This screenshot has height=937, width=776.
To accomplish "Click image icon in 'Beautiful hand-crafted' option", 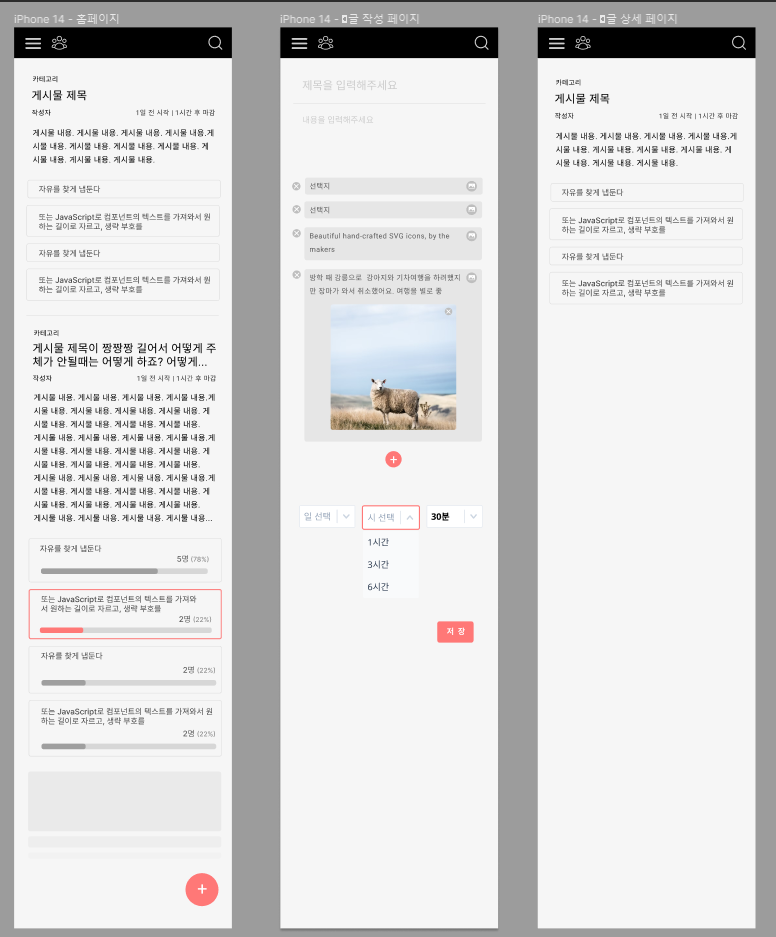I will [471, 236].
